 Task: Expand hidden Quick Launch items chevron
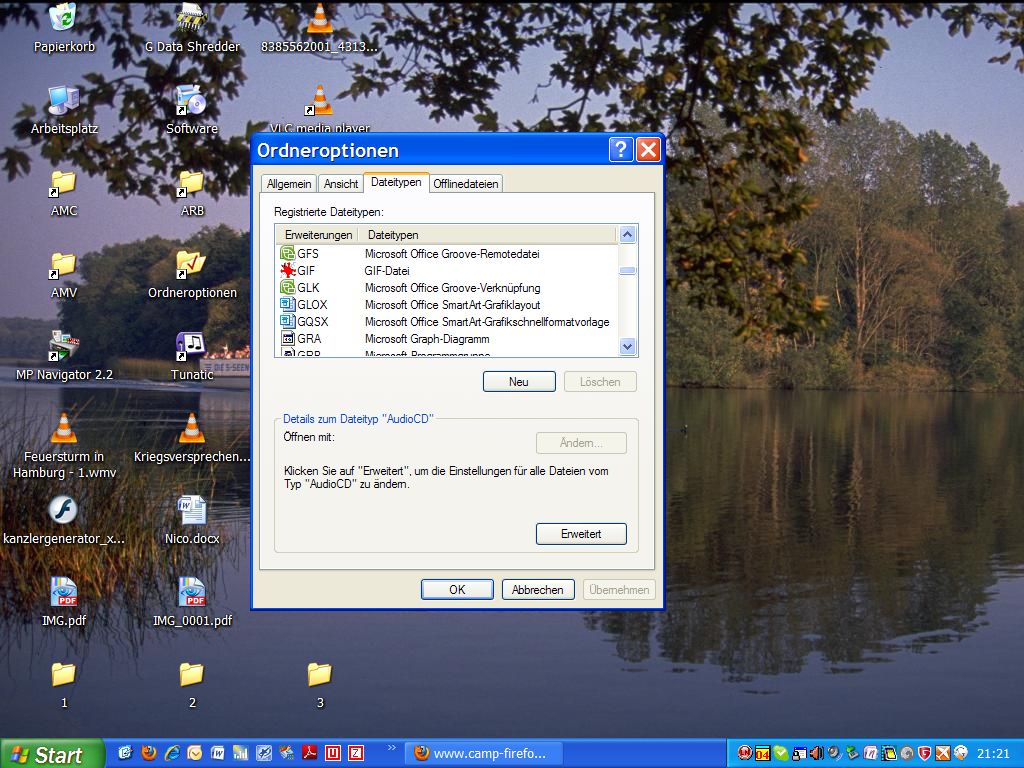coord(391,748)
